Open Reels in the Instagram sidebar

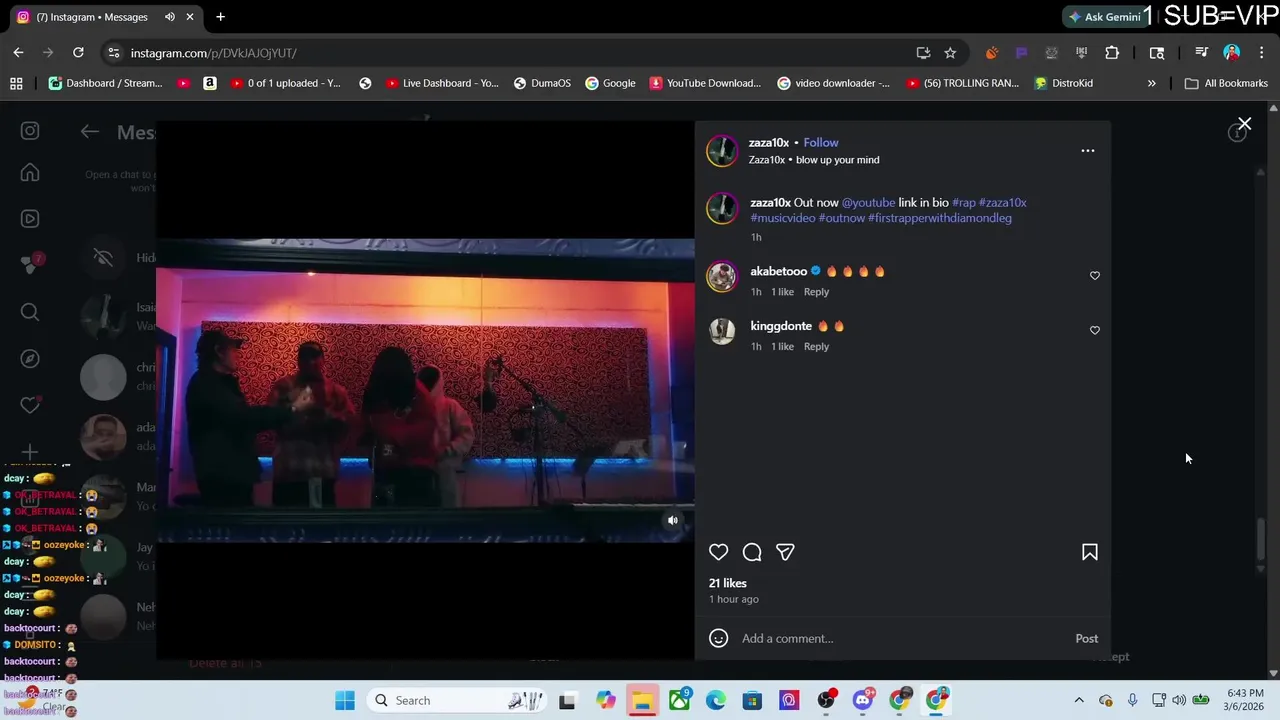coord(30,219)
